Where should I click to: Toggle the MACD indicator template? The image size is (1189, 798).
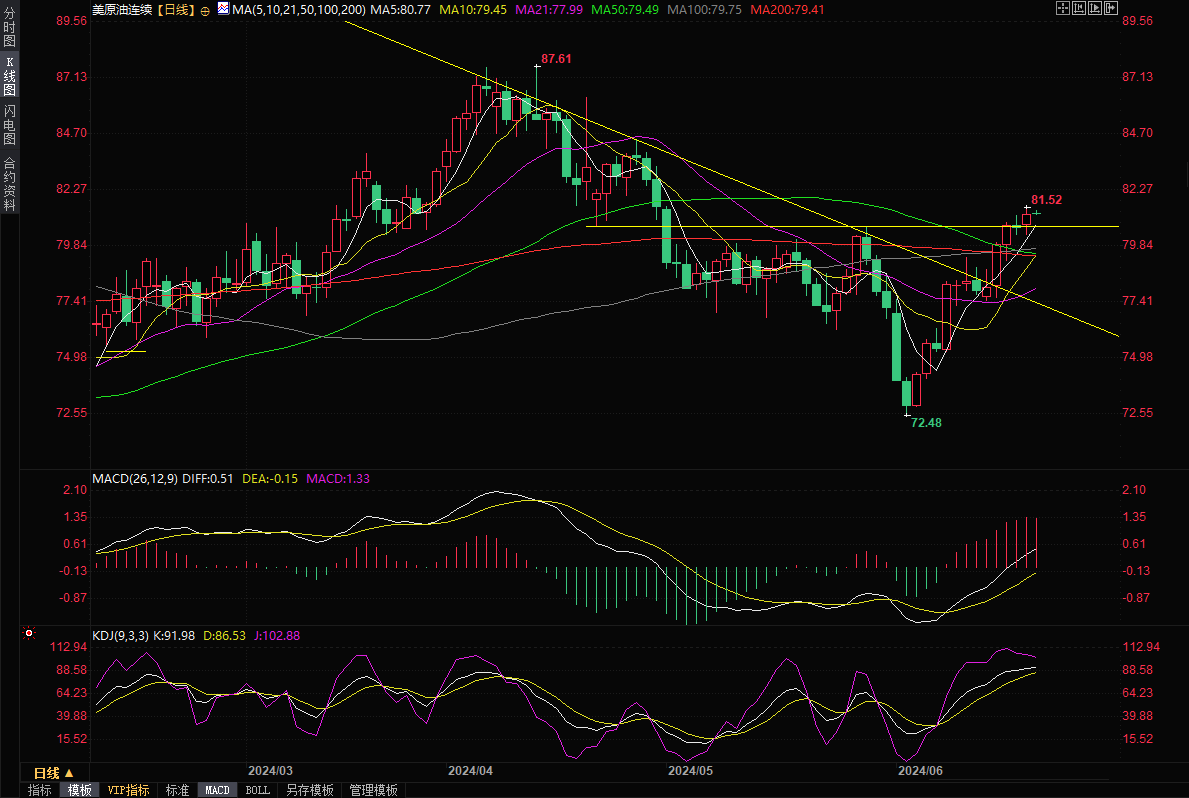[x=217, y=790]
